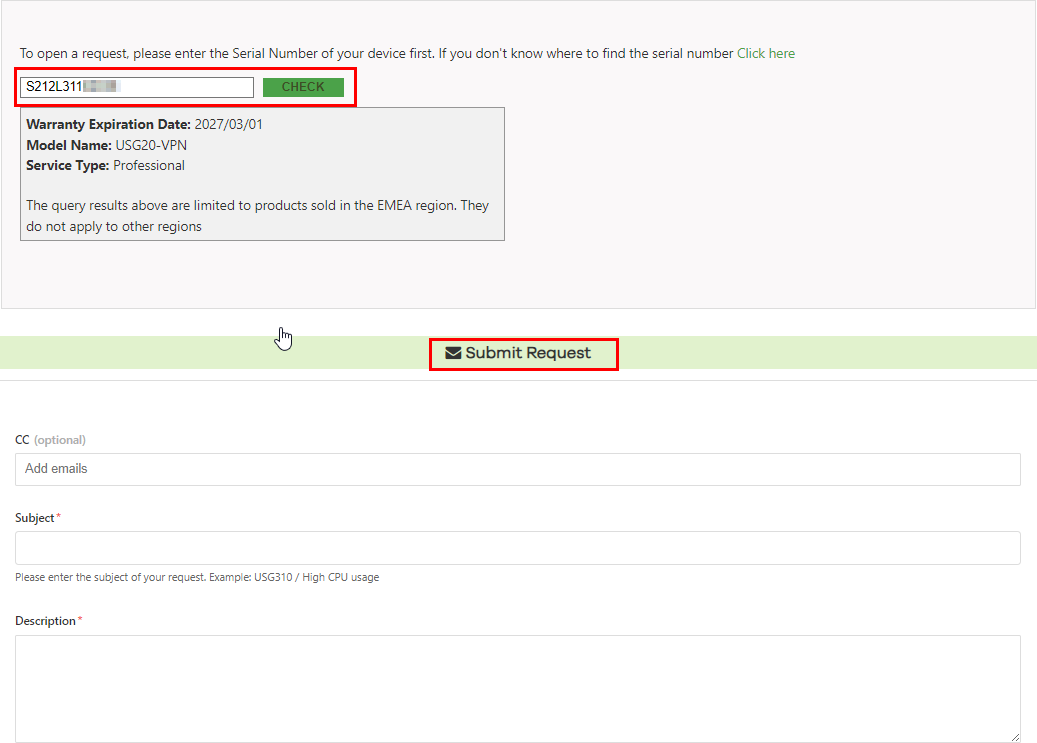
Task: Click the Subject example hint text
Action: pos(197,577)
